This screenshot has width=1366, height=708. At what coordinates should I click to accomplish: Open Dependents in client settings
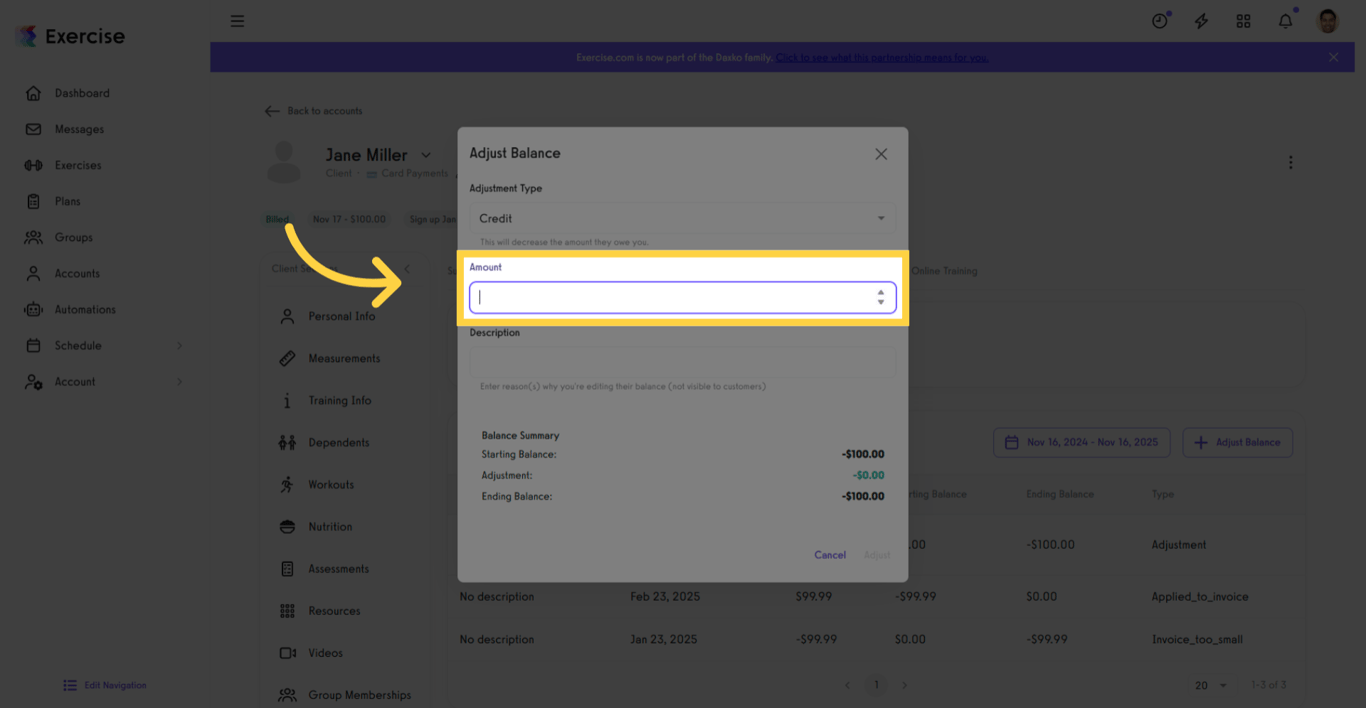[340, 442]
